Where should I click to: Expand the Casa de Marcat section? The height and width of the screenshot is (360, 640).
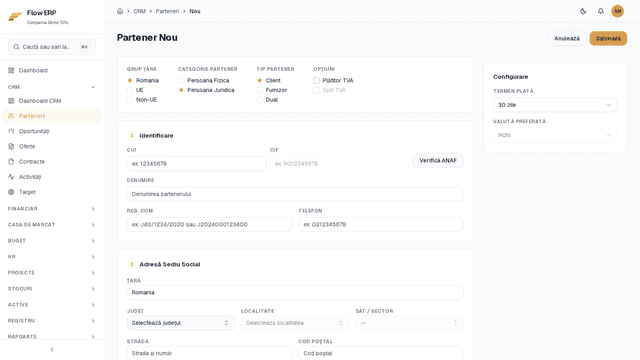(52, 224)
